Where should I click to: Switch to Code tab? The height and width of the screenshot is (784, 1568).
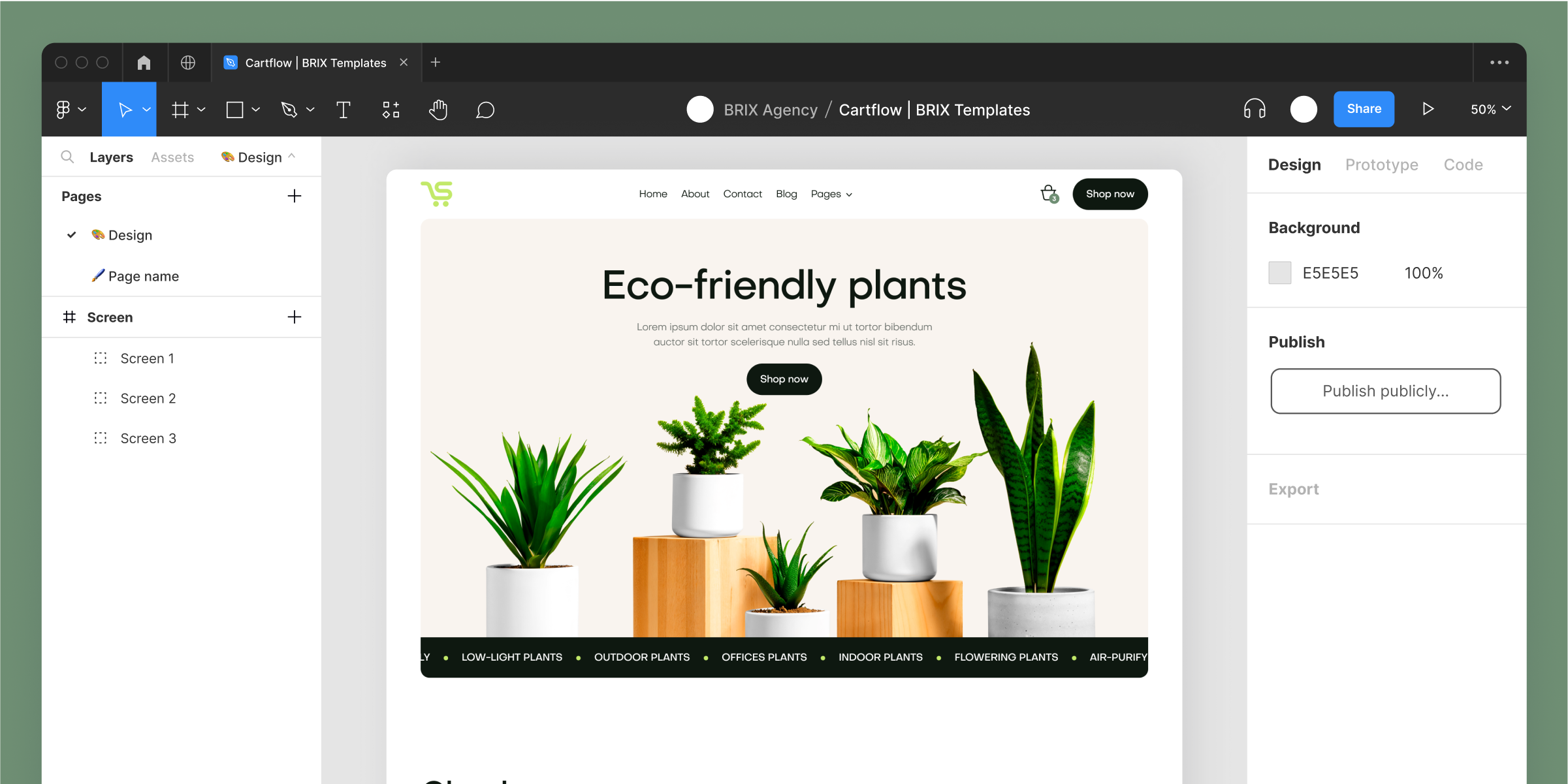tap(1462, 164)
